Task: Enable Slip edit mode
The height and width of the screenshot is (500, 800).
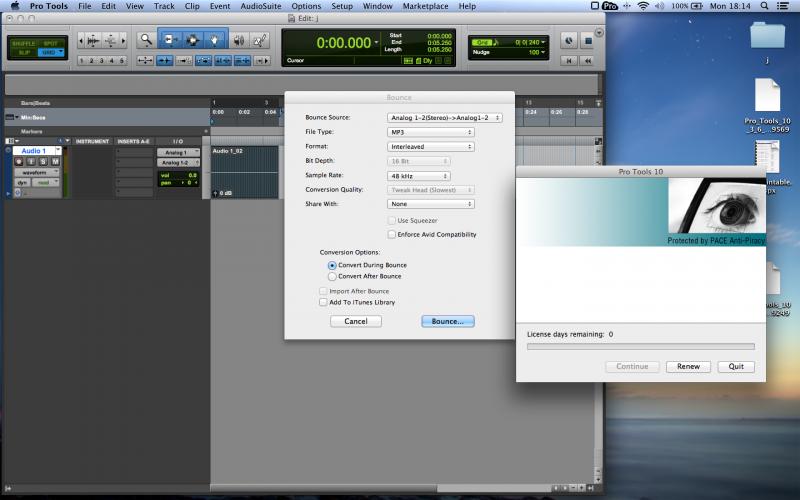Action: click(23, 53)
